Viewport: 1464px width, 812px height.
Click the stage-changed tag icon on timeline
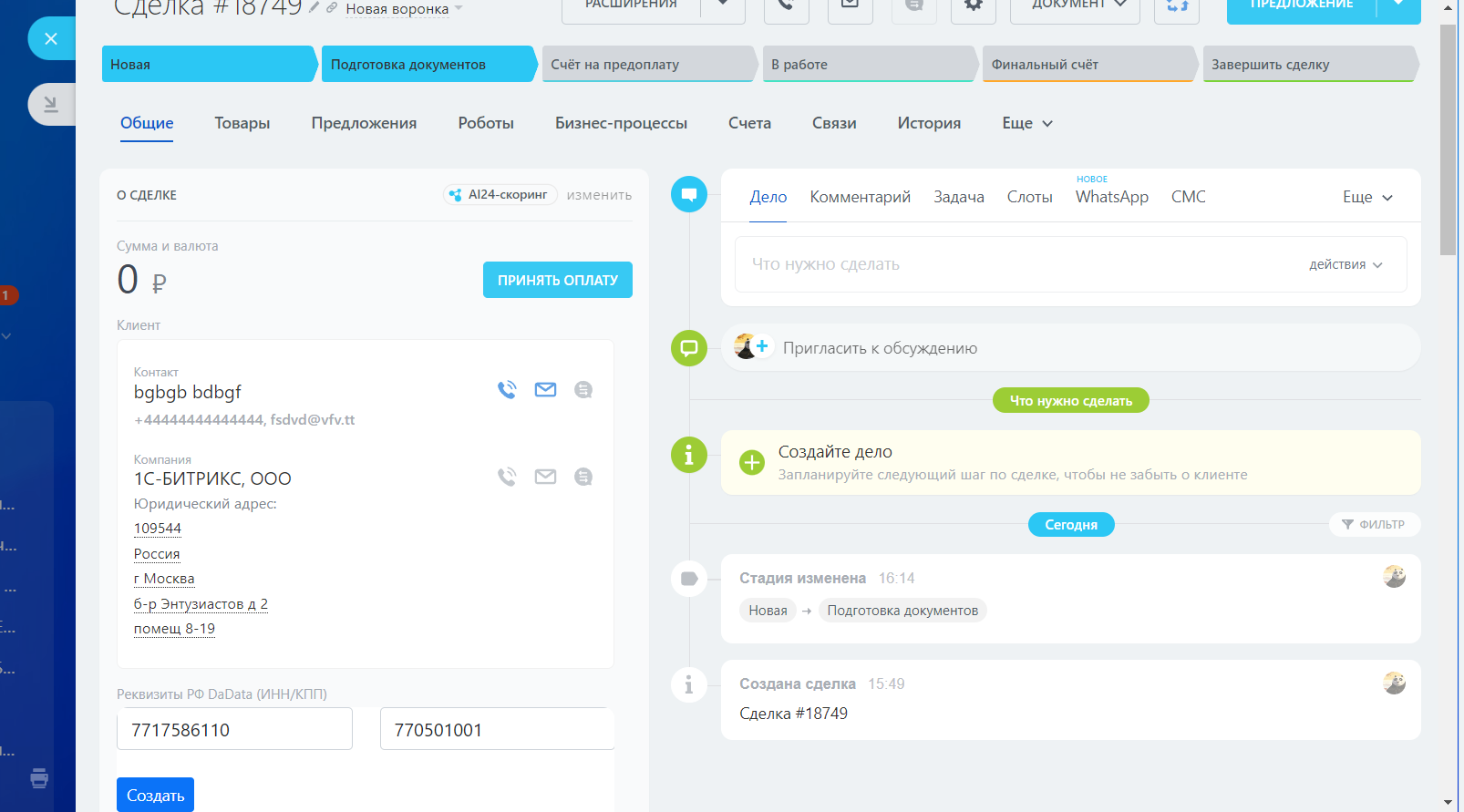coord(689,579)
